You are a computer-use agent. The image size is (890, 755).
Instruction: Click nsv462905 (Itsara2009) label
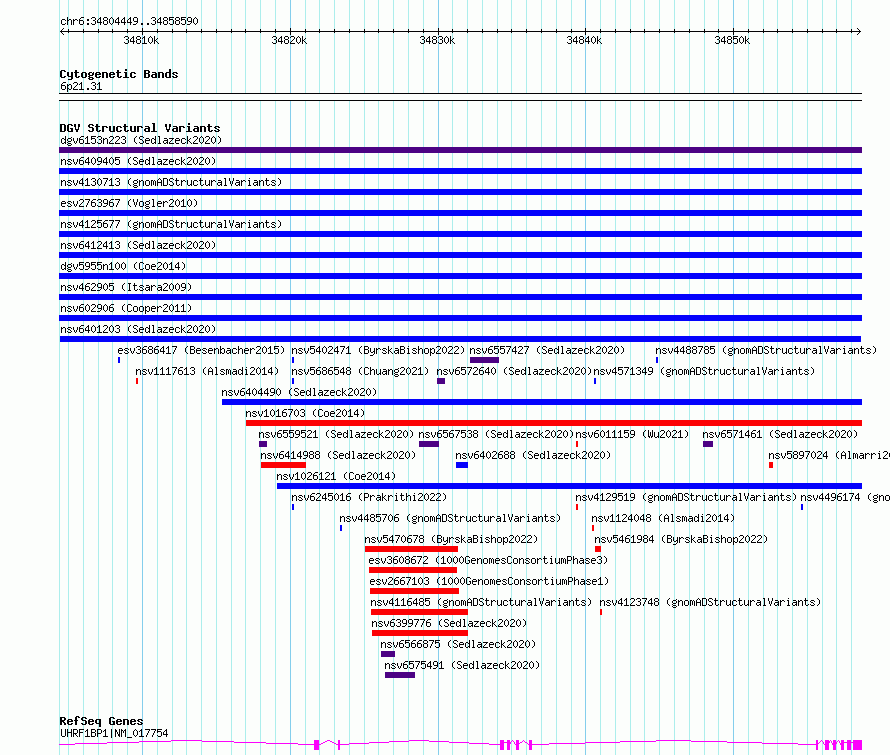(x=126, y=287)
